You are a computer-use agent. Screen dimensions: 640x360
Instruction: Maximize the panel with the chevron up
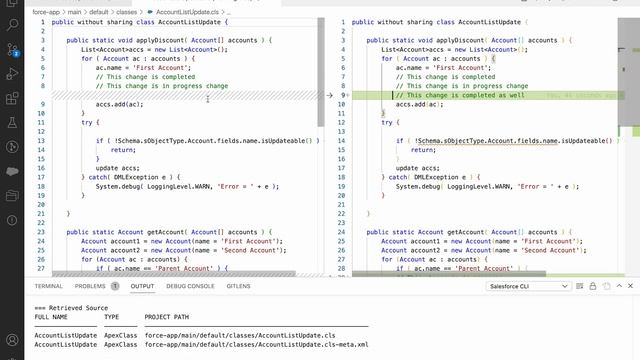click(x=619, y=286)
